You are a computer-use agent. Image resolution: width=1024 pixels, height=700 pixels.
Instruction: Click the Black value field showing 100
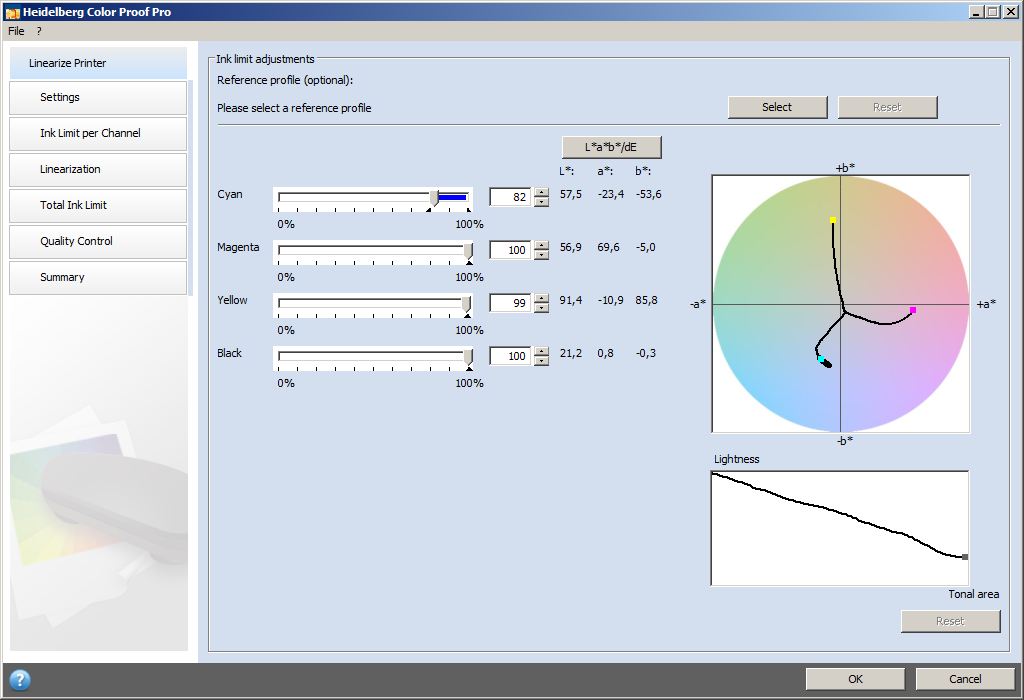coord(510,355)
